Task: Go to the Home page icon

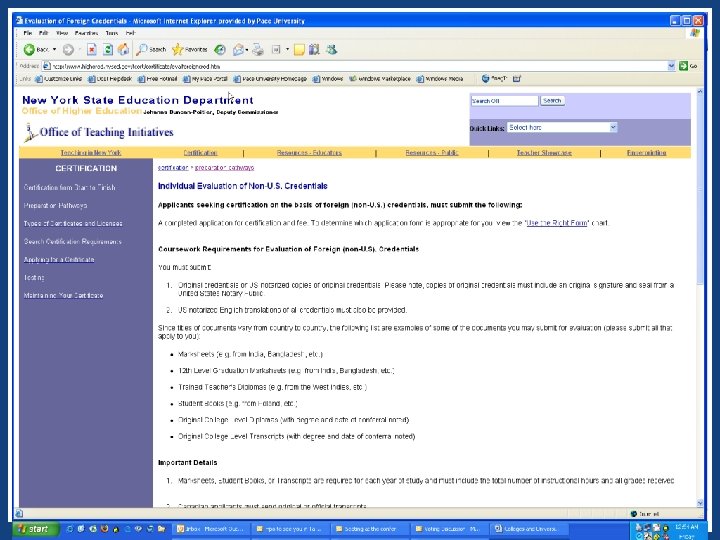Action: click(x=123, y=49)
